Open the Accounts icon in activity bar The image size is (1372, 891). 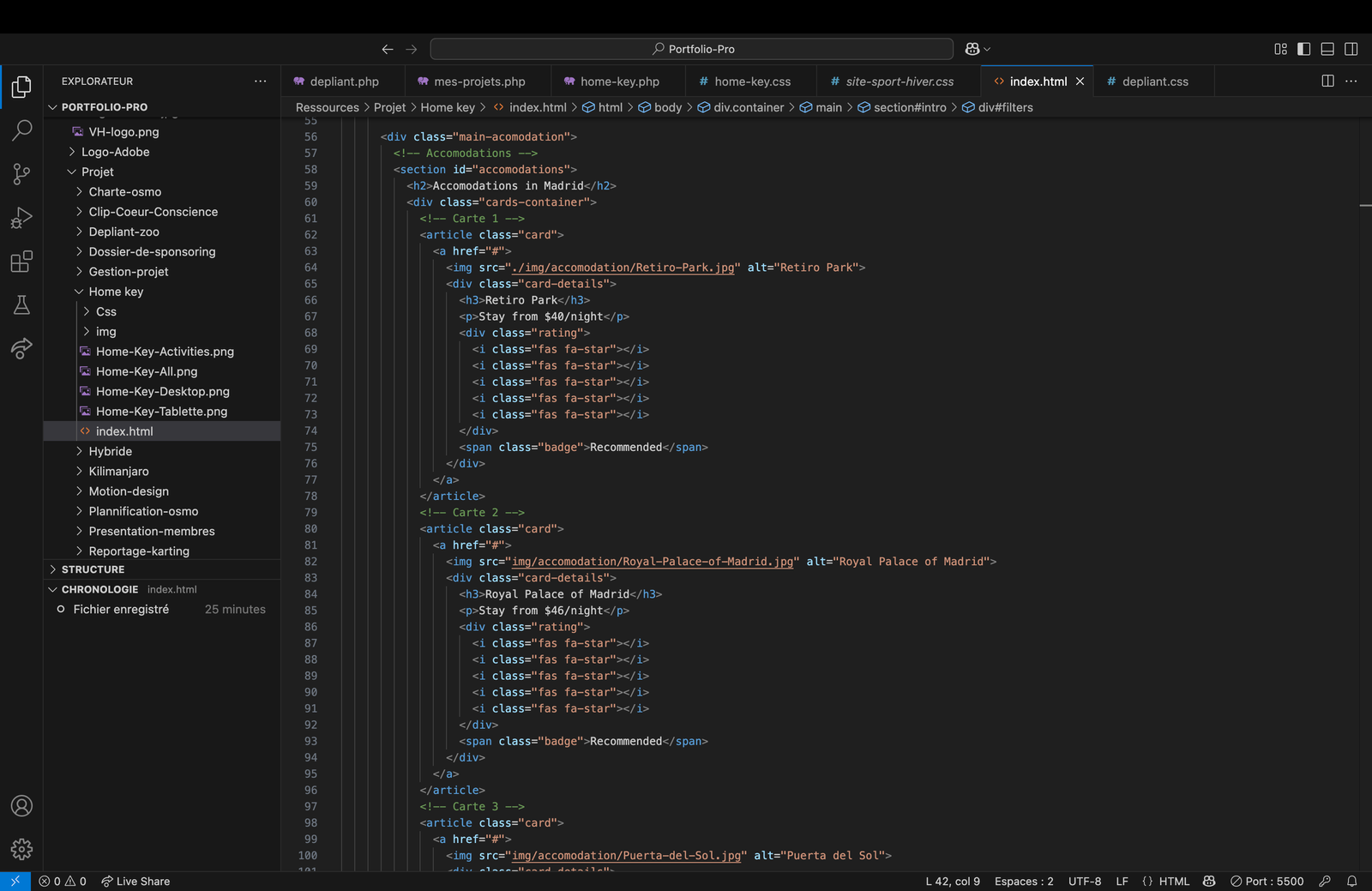click(21, 806)
